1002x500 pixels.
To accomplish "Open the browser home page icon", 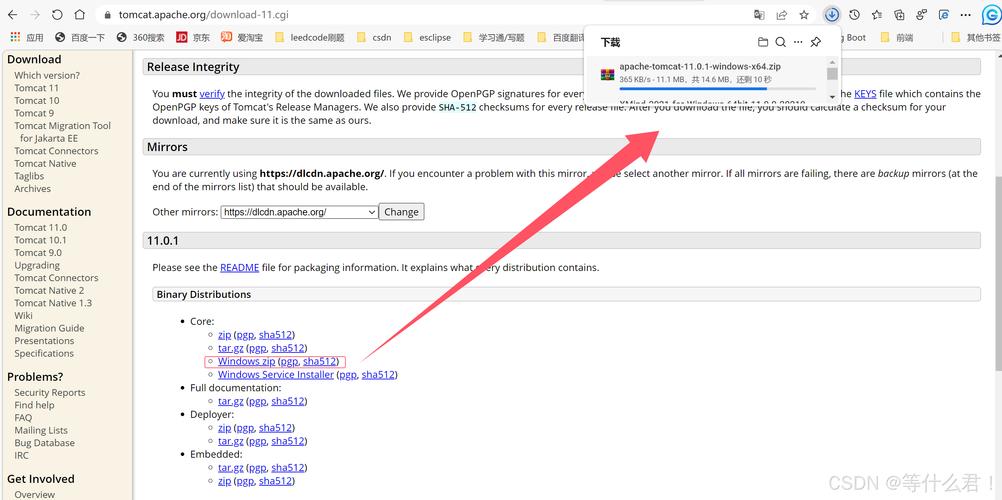I will click(x=79, y=14).
